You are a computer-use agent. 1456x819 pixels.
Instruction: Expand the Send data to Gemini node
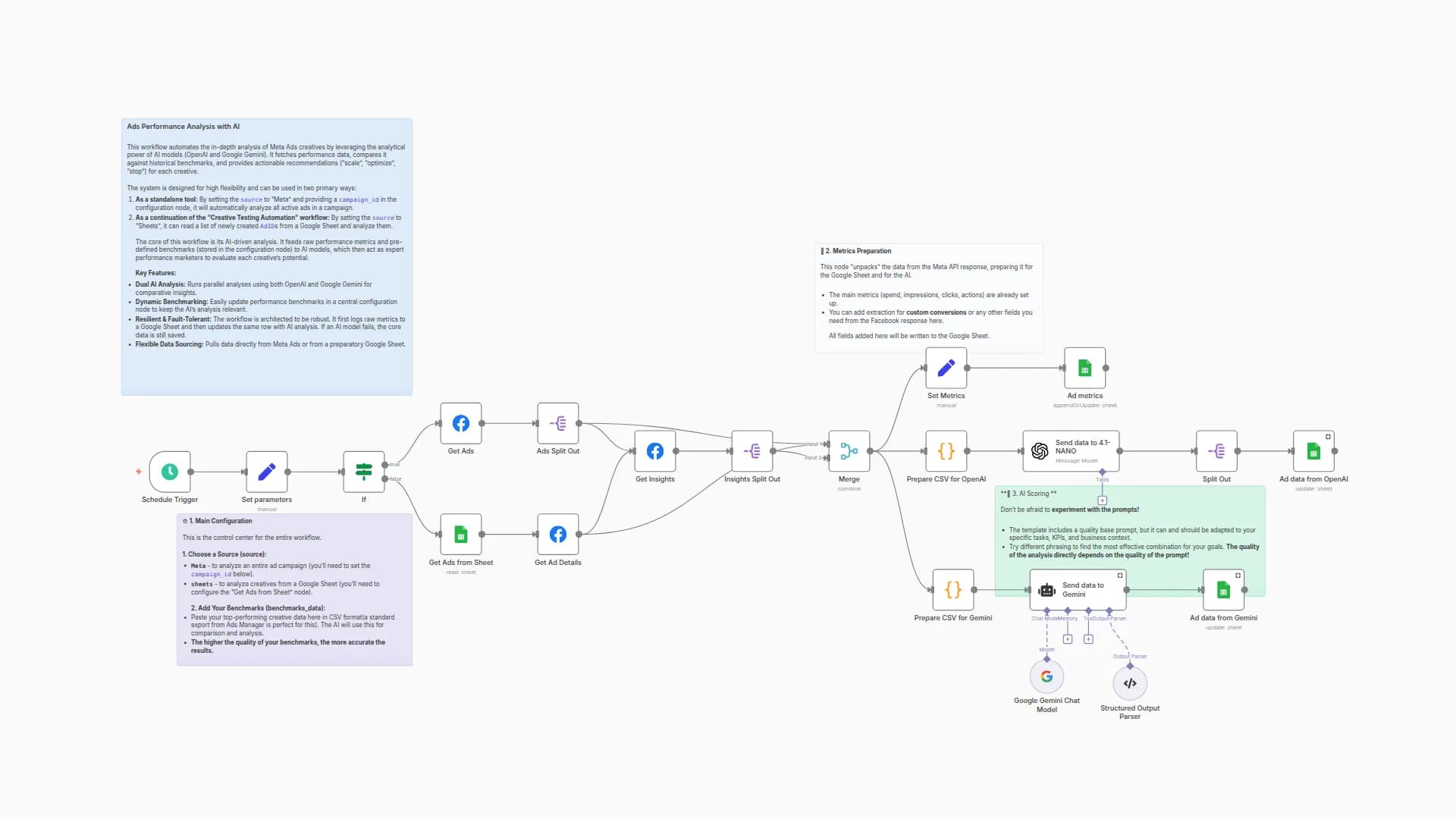coord(1120,575)
